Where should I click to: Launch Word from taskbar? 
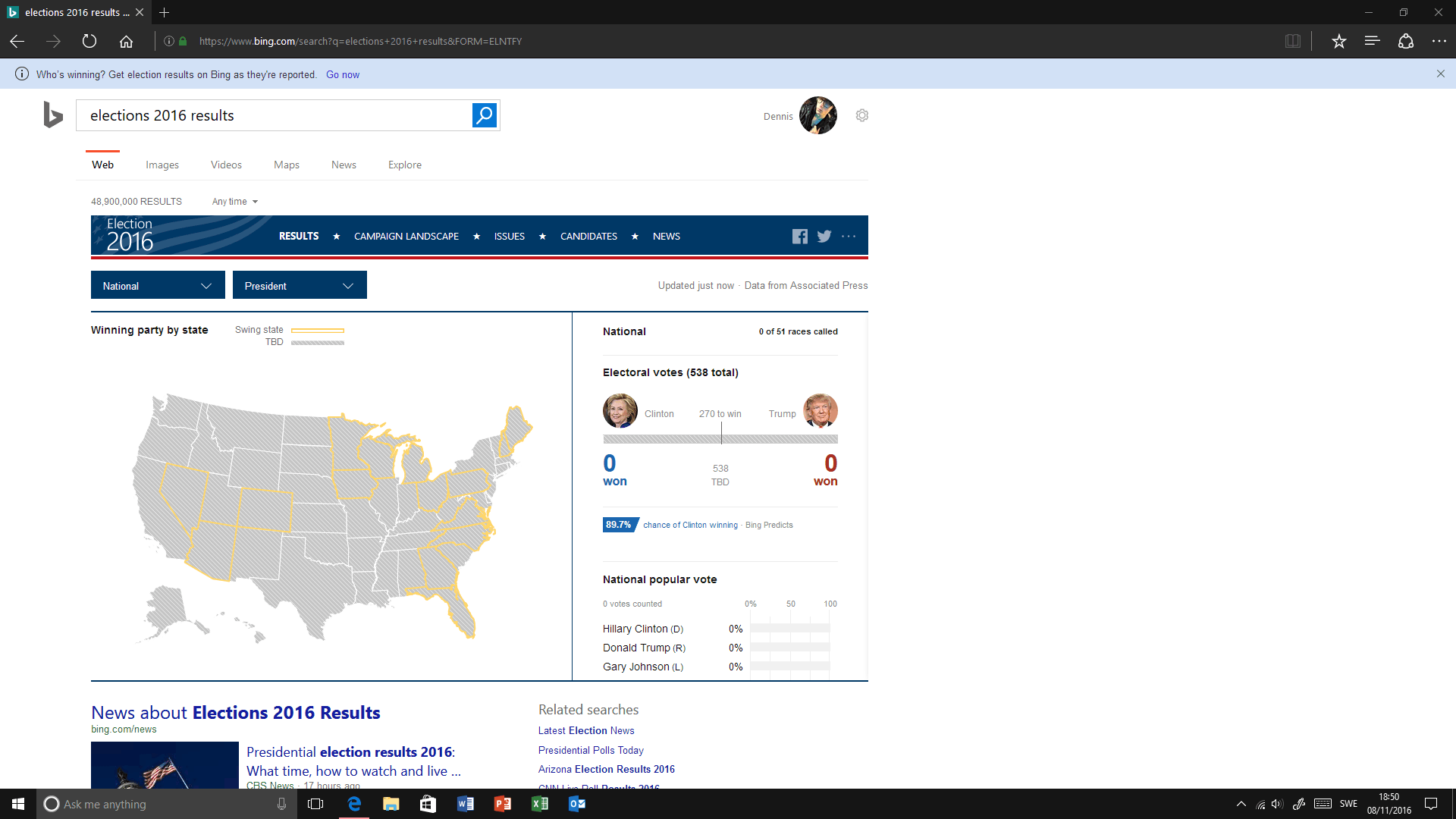pyautogui.click(x=465, y=804)
